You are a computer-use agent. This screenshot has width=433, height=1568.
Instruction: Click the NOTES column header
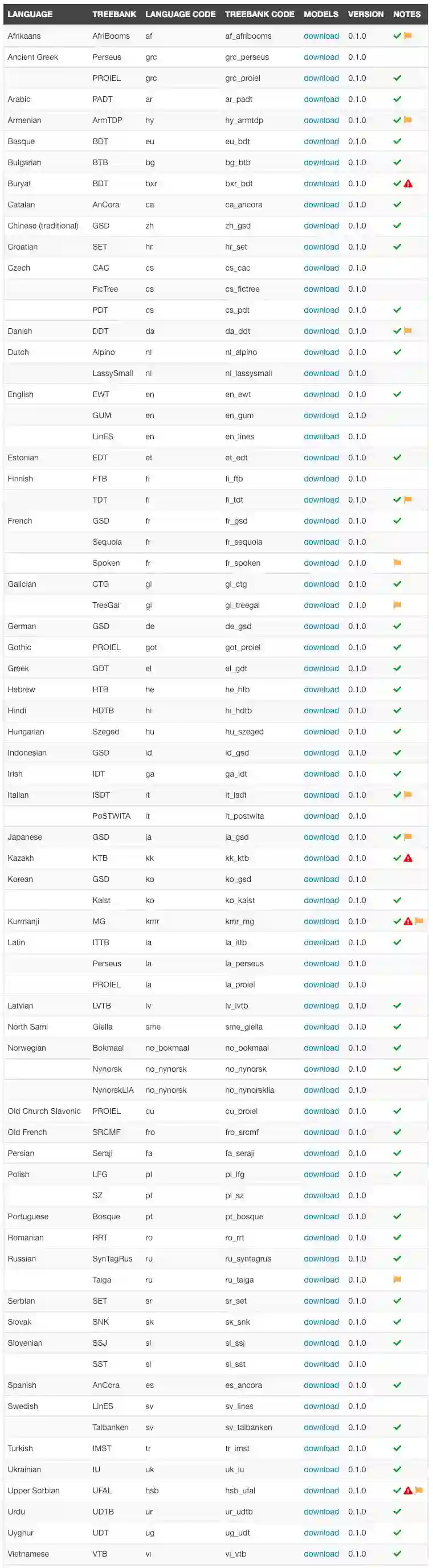pos(407,14)
